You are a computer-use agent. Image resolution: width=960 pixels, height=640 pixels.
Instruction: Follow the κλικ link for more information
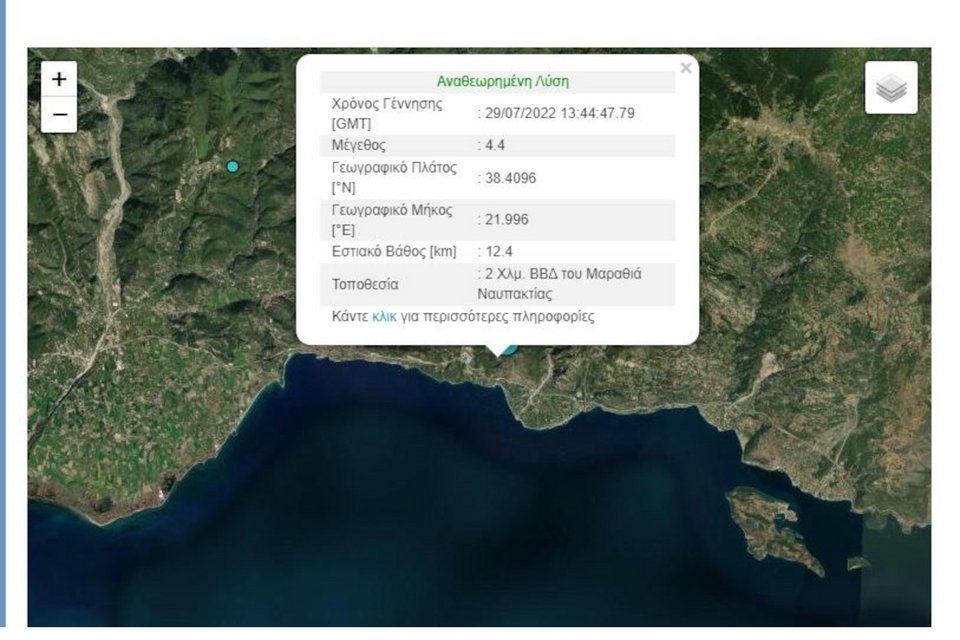pos(384,316)
